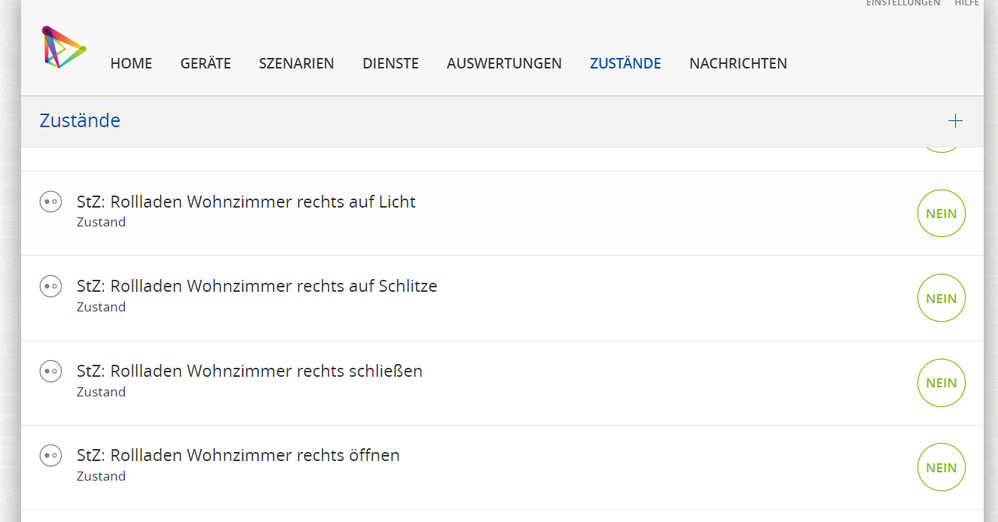Click state icon for 'rechts öffnen'
Screen dimensions: 998x522
tap(51, 455)
